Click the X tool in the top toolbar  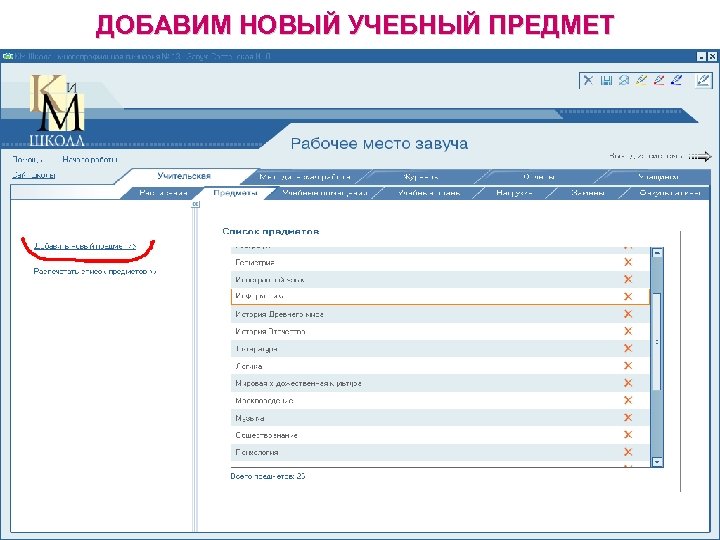pyautogui.click(x=588, y=81)
